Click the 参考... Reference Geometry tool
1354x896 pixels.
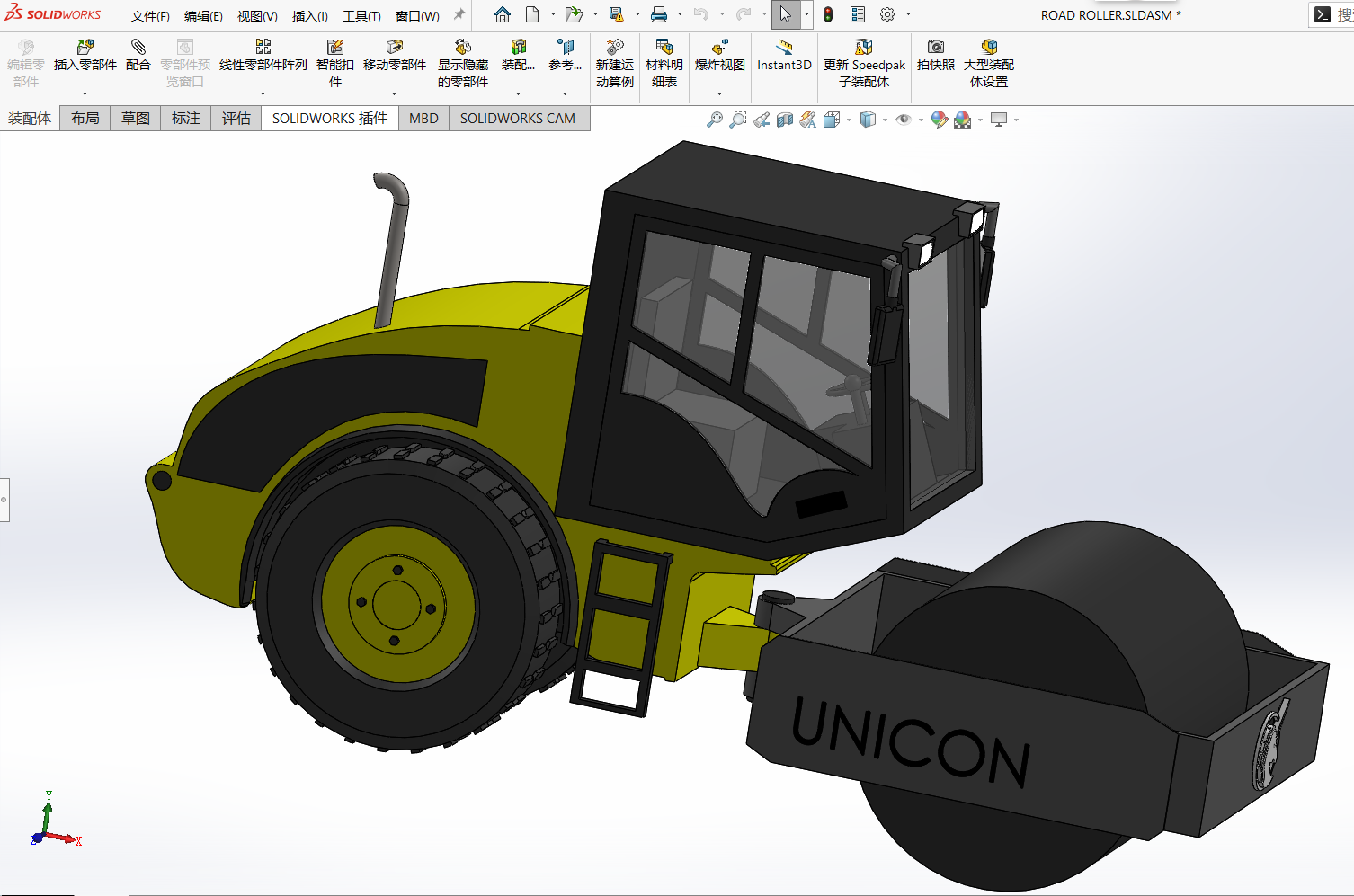coord(566,56)
